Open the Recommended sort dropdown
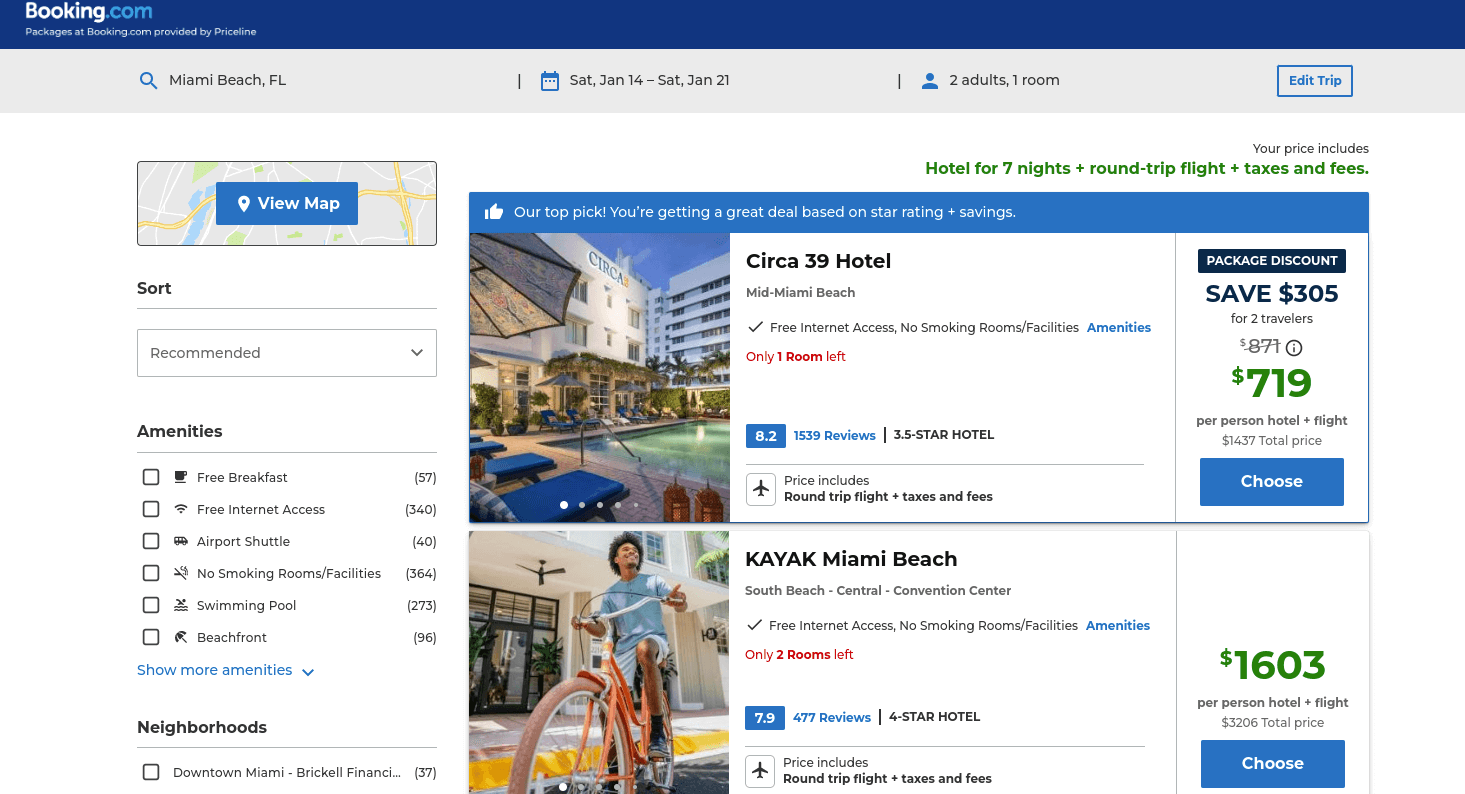 [x=287, y=353]
